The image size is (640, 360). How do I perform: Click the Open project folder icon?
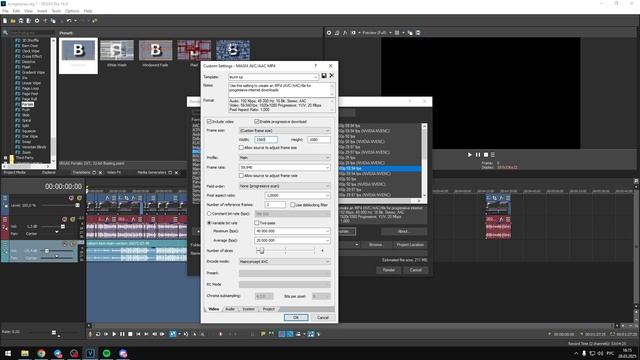point(13,21)
